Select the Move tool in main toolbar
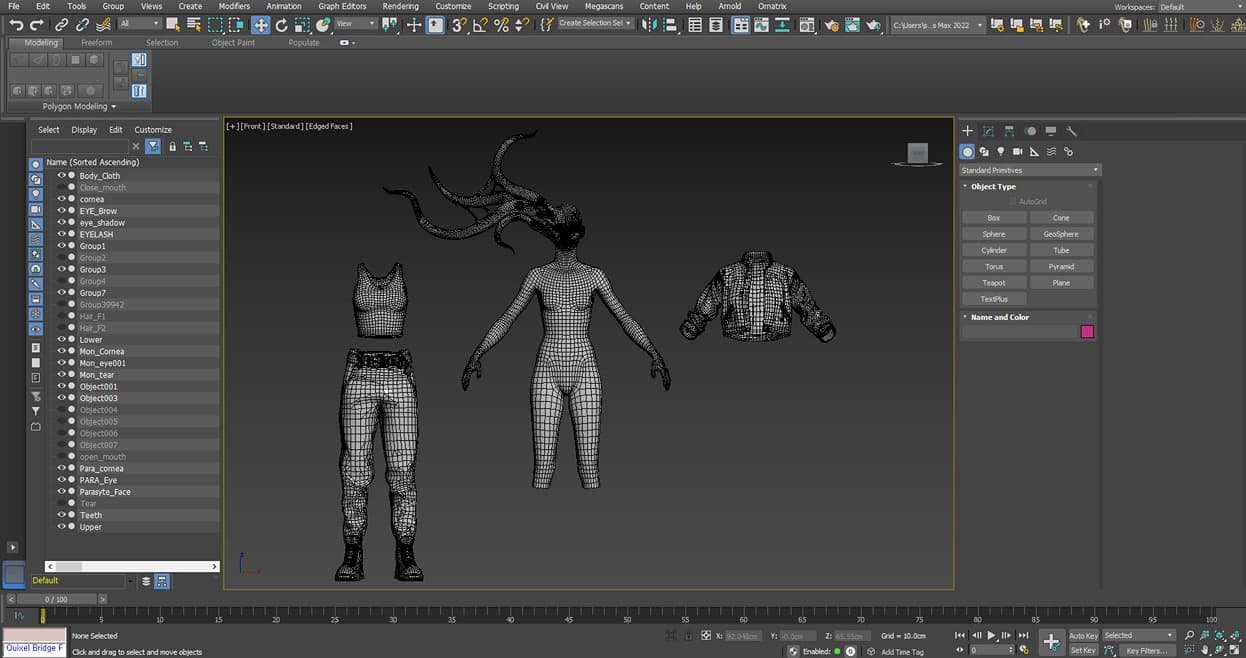Viewport: 1246px width, 658px height. [x=260, y=25]
